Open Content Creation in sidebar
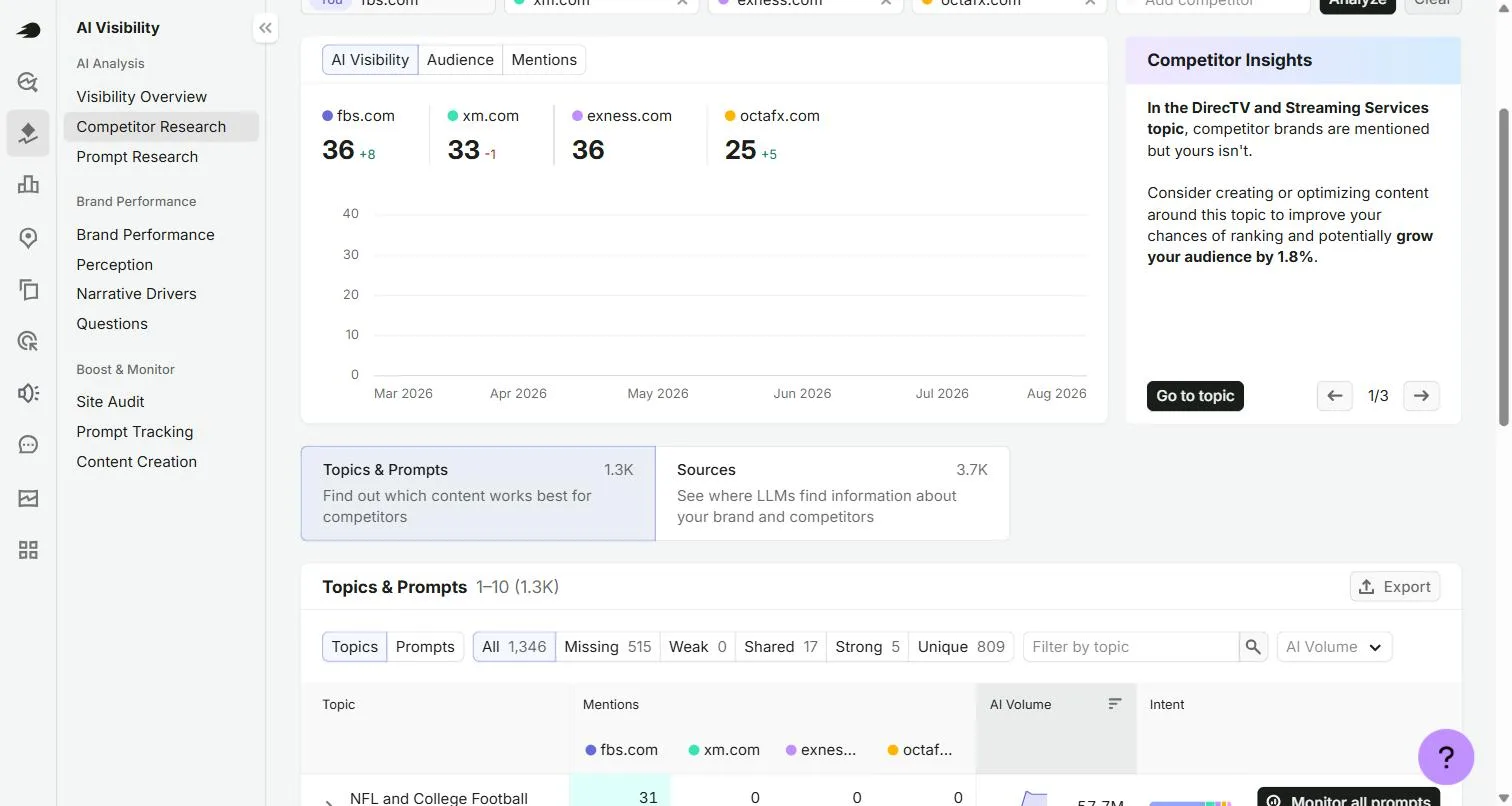1512x806 pixels. (x=136, y=462)
